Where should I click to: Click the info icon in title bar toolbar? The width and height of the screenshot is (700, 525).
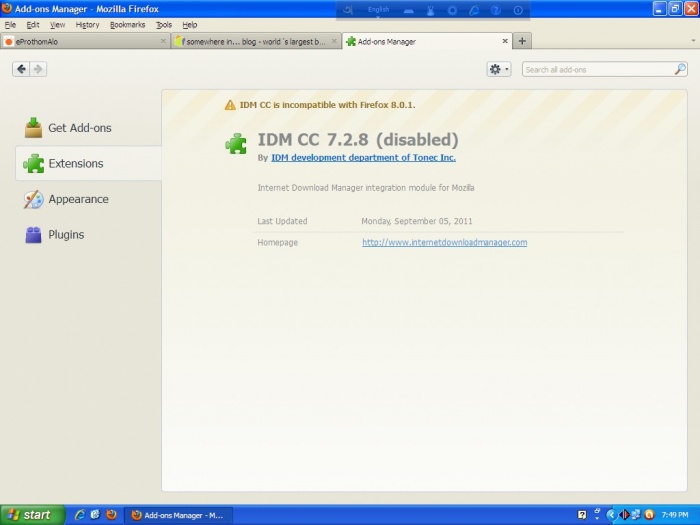click(518, 10)
